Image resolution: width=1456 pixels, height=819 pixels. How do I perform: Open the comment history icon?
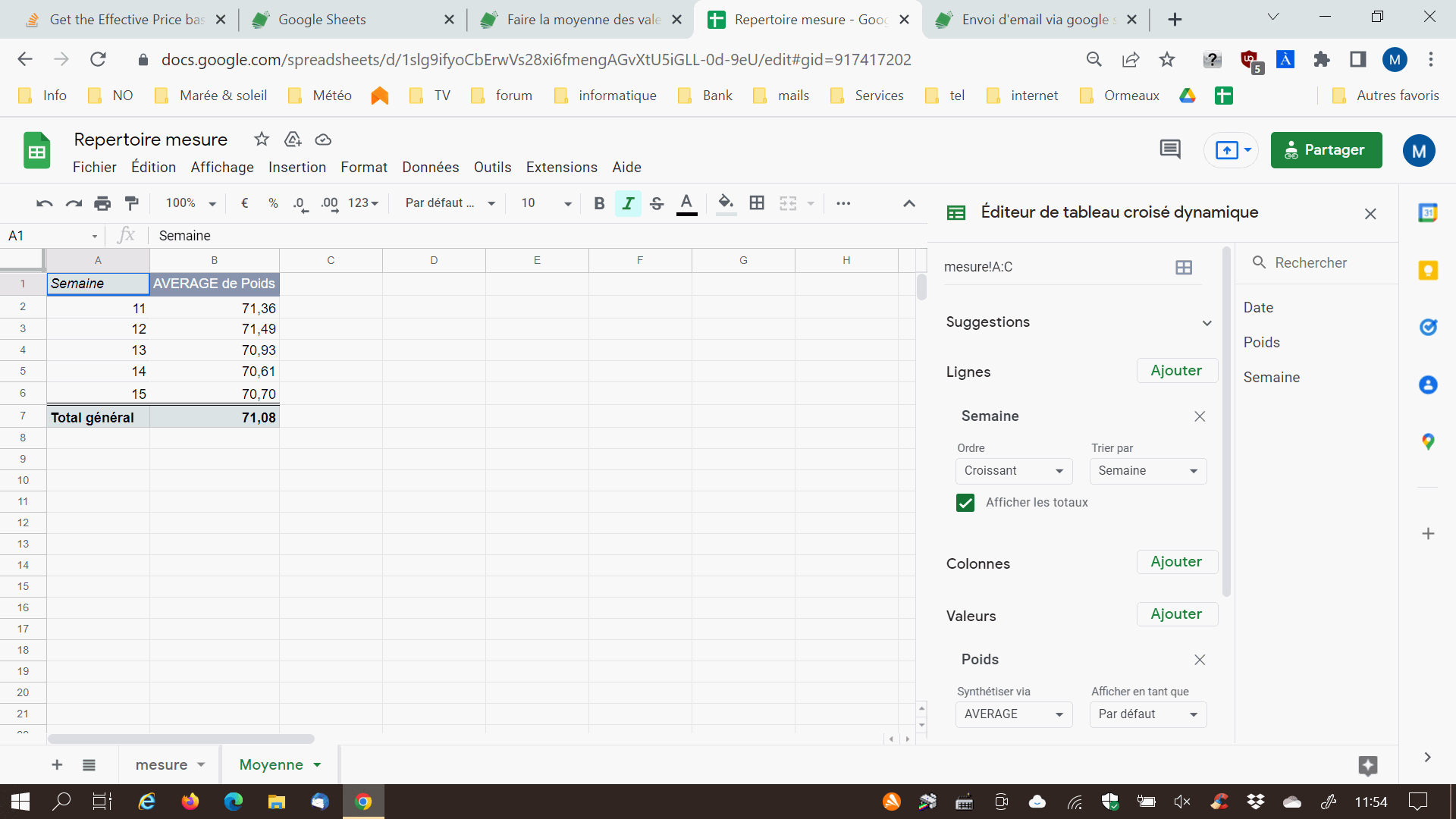1169,150
